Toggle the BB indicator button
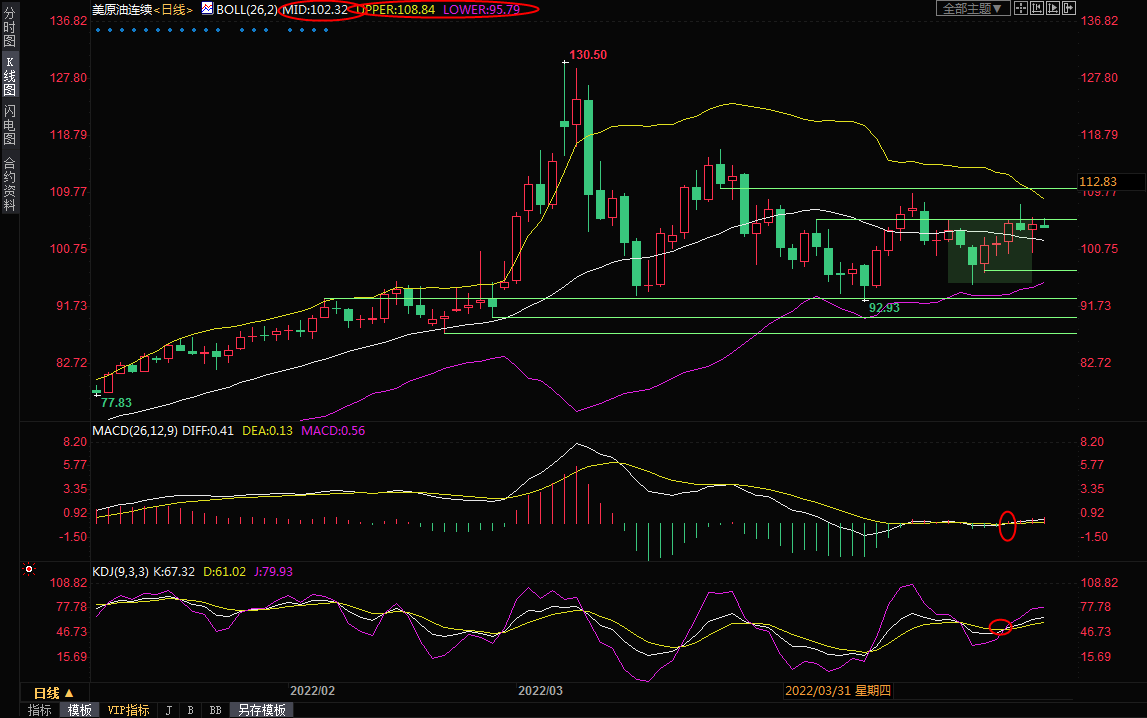 pos(215,710)
